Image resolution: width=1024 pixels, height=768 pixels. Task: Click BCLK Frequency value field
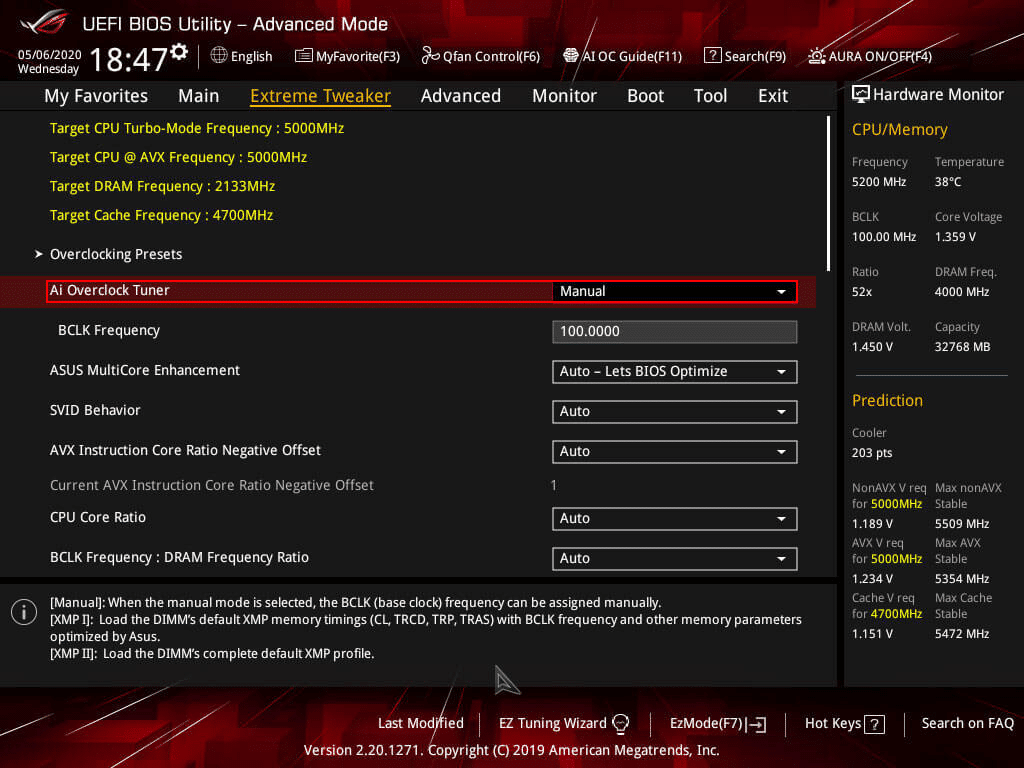click(x=674, y=331)
